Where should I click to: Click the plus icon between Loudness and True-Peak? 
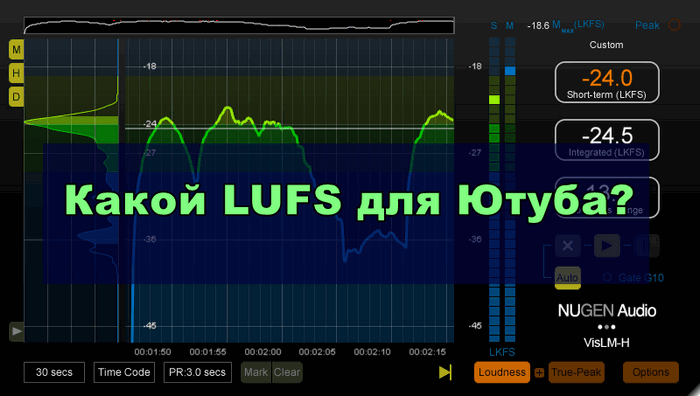[539, 373]
